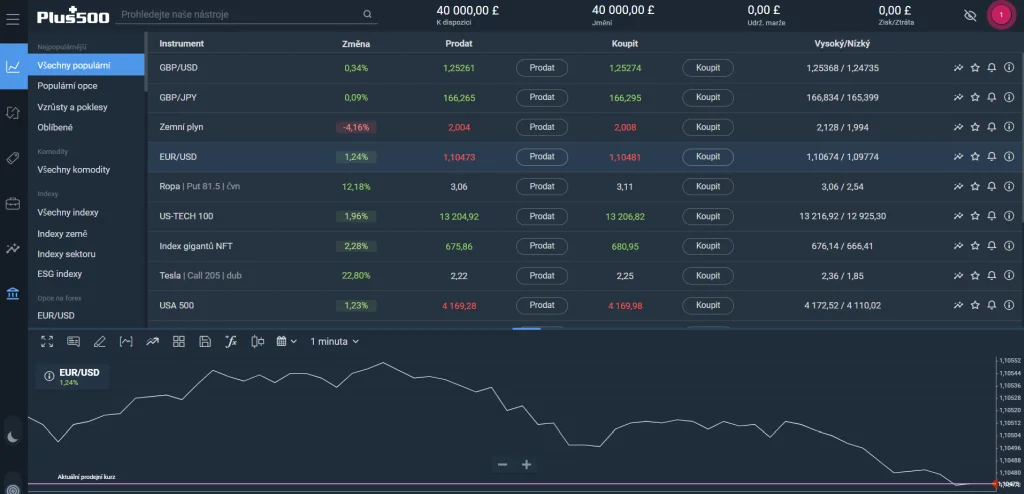This screenshot has width=1024, height=494.
Task: Select Vzrůsty a poklesy category
Action: pos(72,107)
